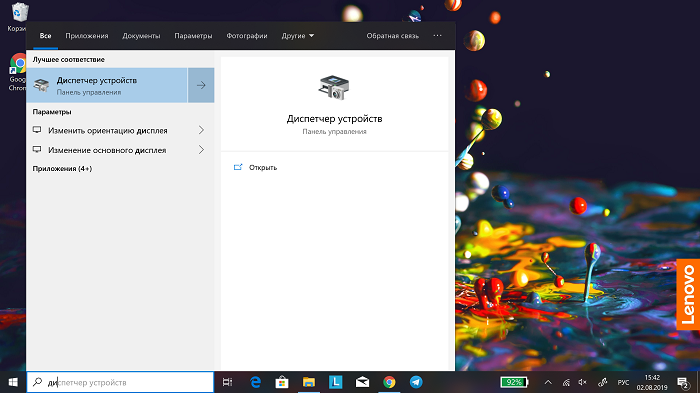Screen dimensions: 700x393
Task: Click Открыть in the preview pane
Action: click(x=262, y=167)
